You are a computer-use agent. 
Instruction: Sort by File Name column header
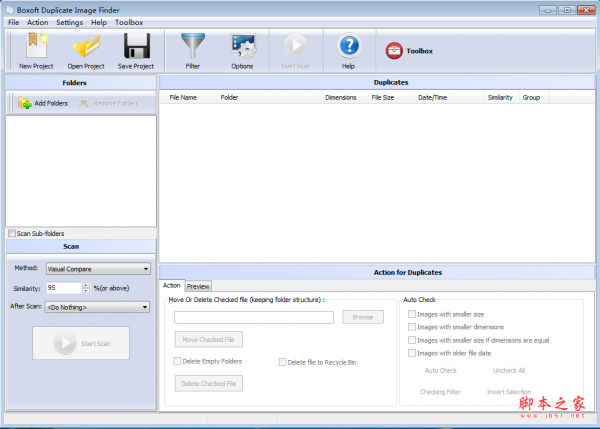(x=188, y=98)
